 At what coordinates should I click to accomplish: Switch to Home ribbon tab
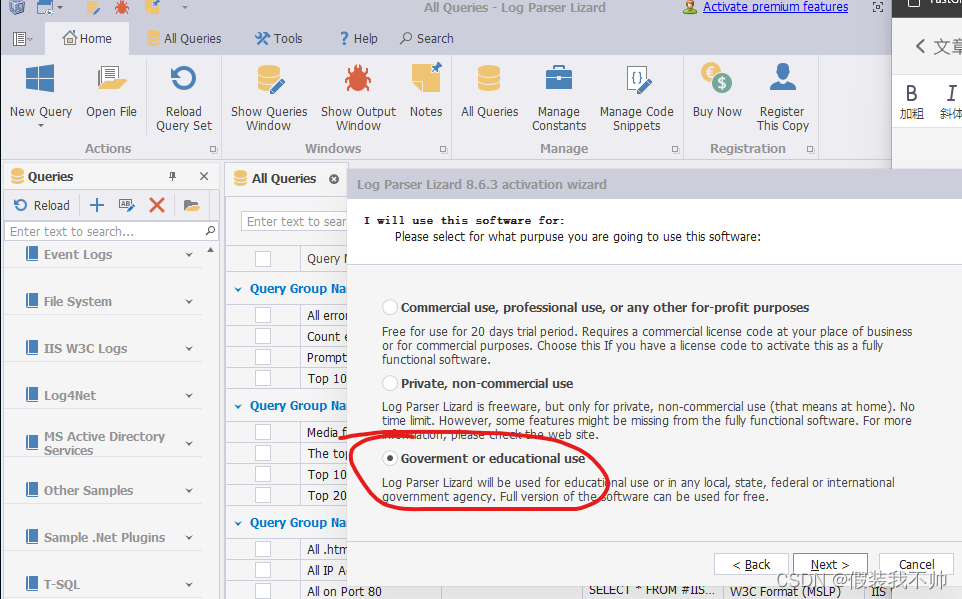coord(87,39)
